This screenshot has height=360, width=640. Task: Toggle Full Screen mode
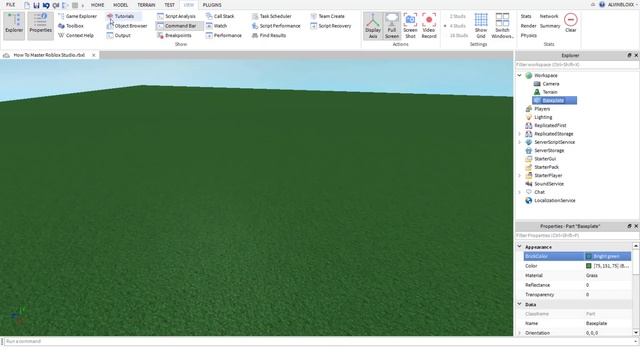pyautogui.click(x=392, y=26)
